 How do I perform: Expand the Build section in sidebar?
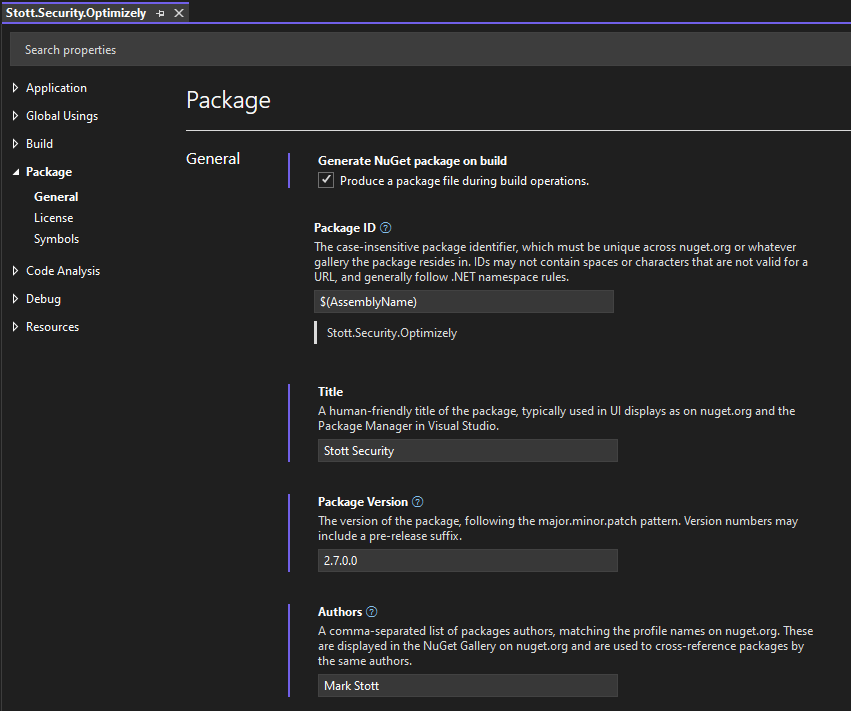coord(16,144)
